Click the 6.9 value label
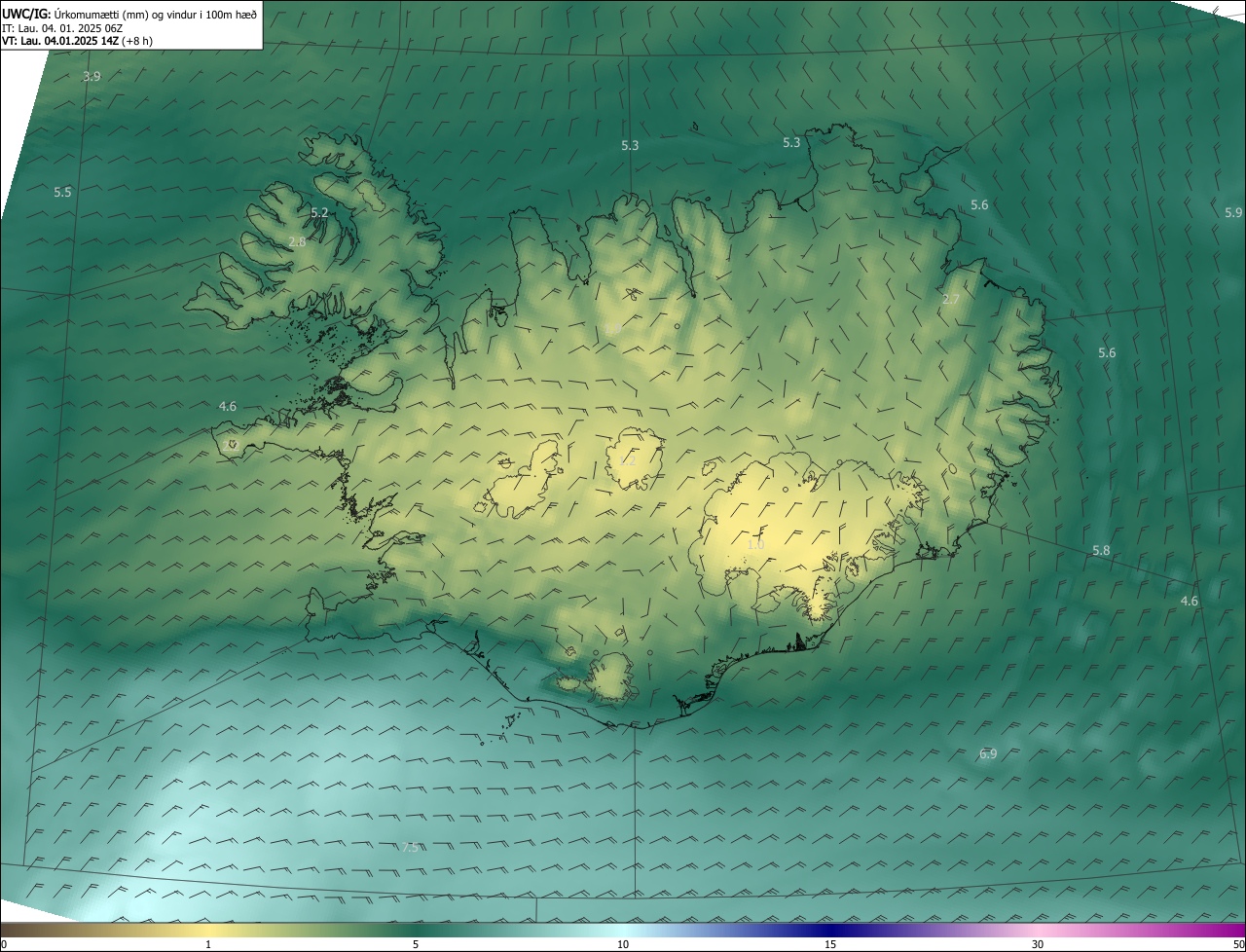 pos(988,753)
